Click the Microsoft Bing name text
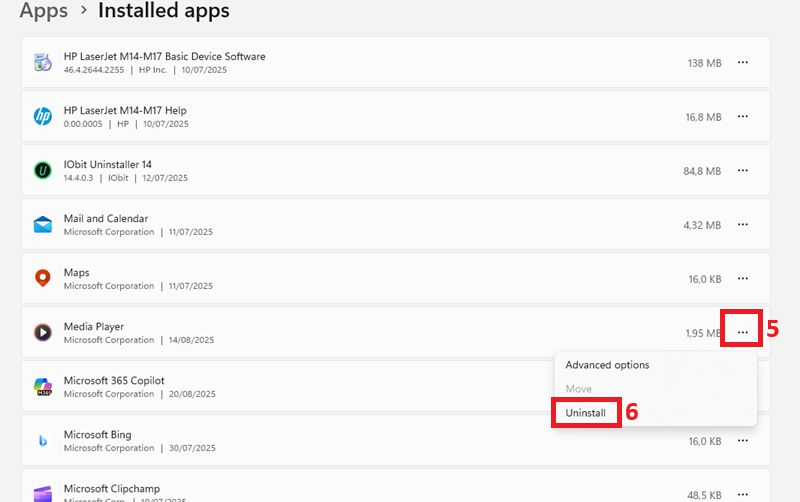 point(97,435)
